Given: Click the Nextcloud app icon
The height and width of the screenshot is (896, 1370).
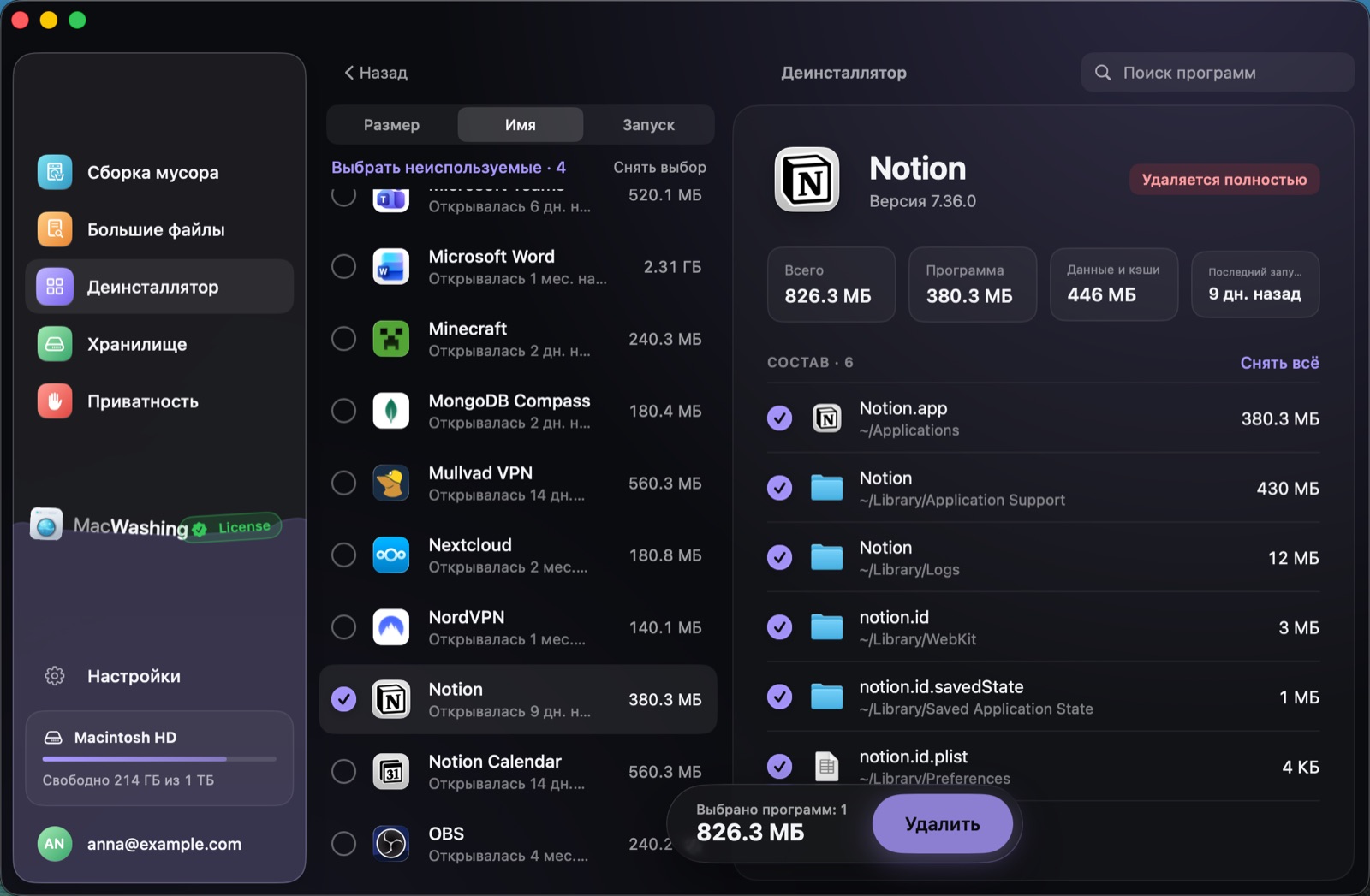Looking at the screenshot, I should (x=391, y=555).
